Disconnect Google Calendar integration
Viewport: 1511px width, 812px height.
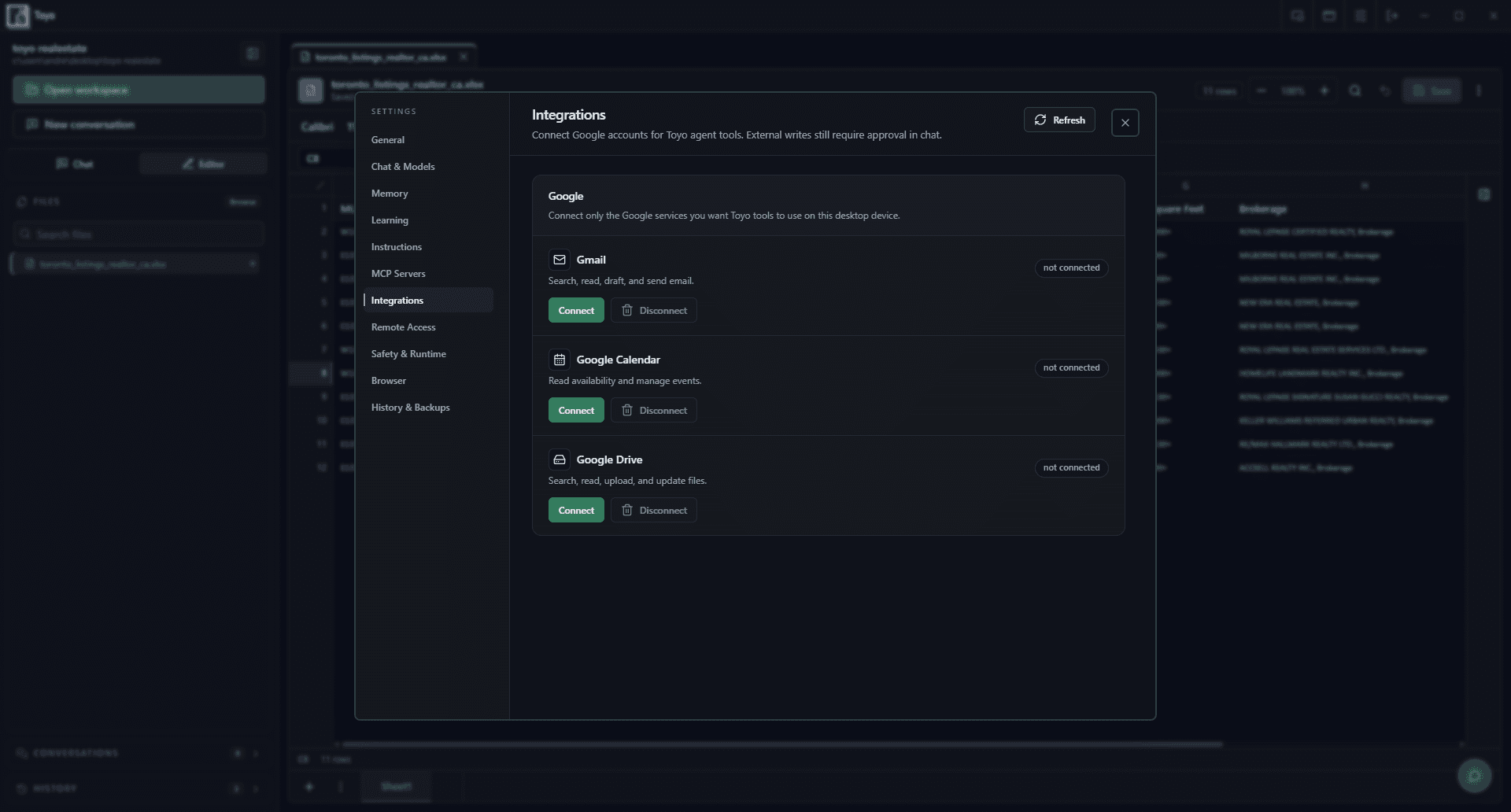click(x=654, y=410)
